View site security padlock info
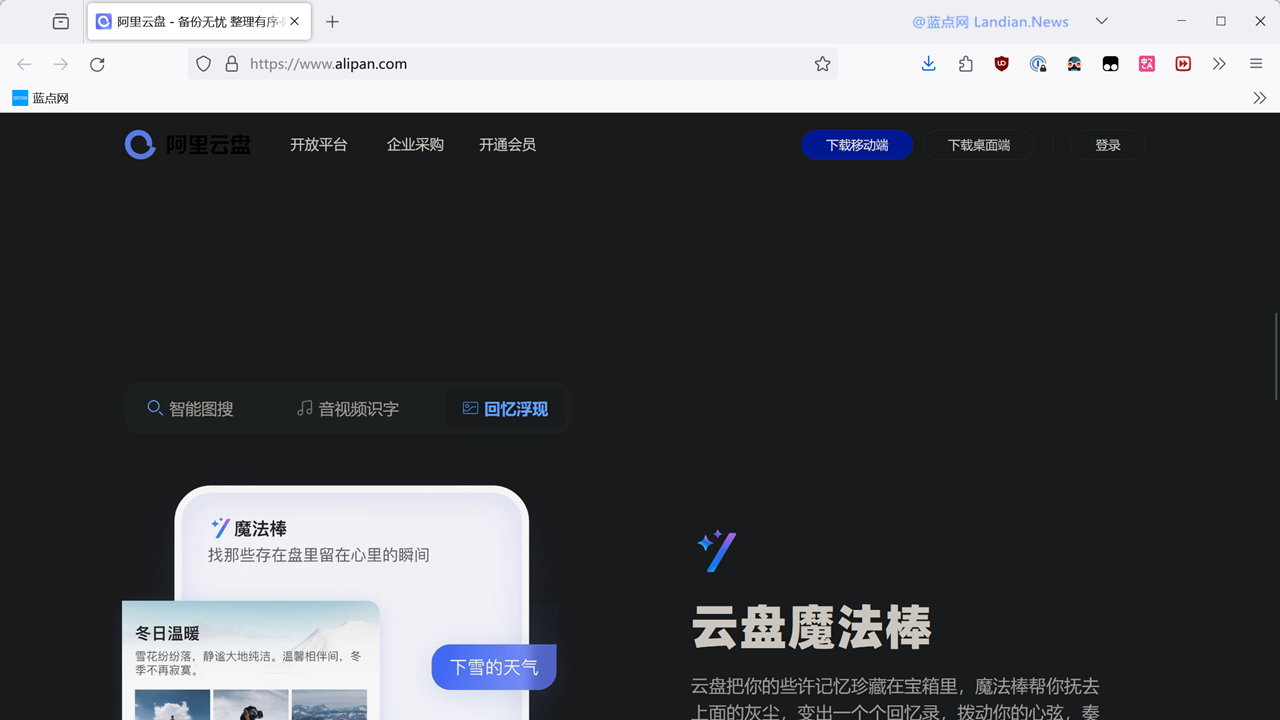 coord(232,64)
